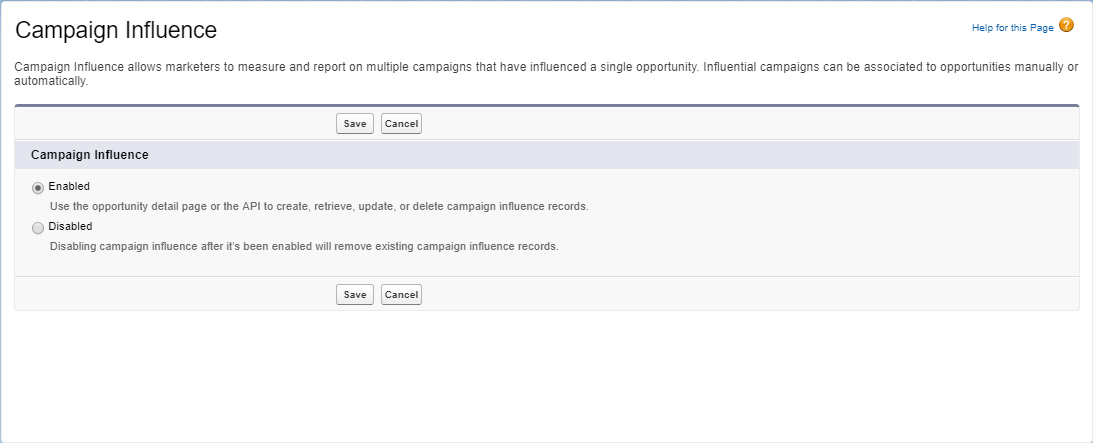Click the Campaign Influence page title

pos(116,30)
